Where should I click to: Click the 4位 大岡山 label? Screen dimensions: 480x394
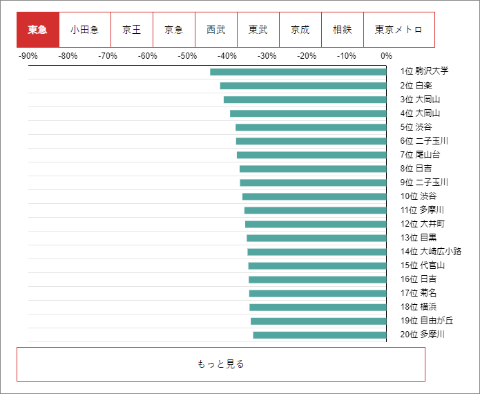click(420, 113)
